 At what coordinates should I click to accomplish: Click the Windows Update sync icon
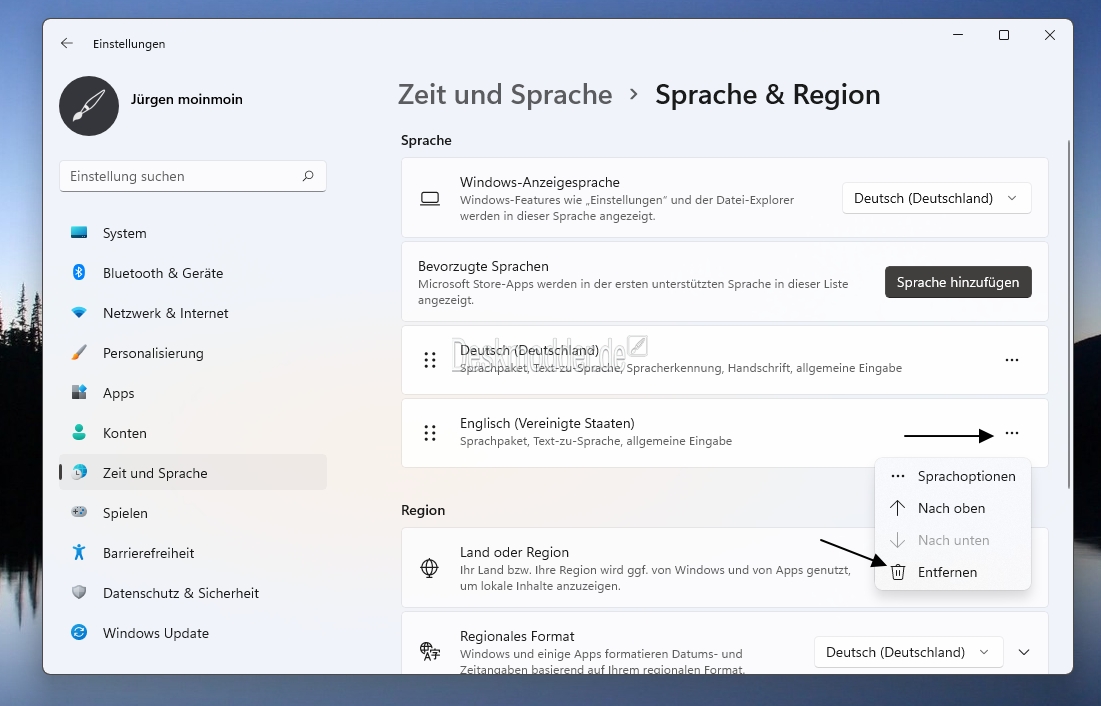(79, 633)
